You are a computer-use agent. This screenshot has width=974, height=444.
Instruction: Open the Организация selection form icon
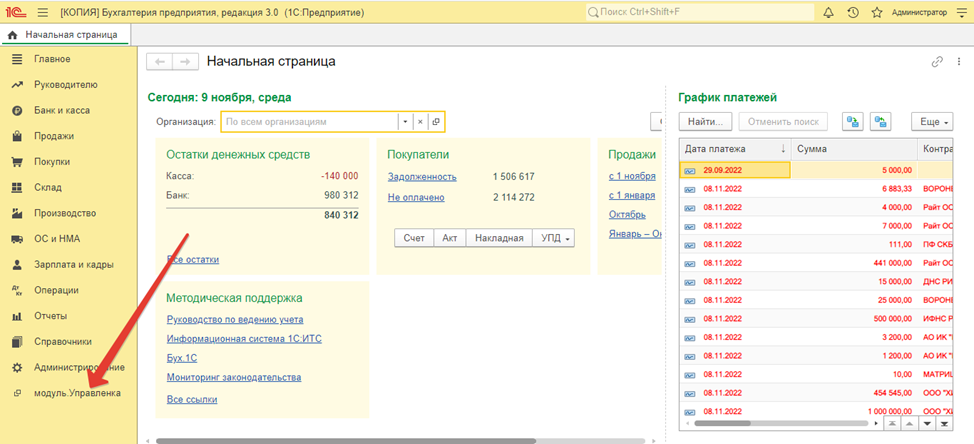pos(436,122)
